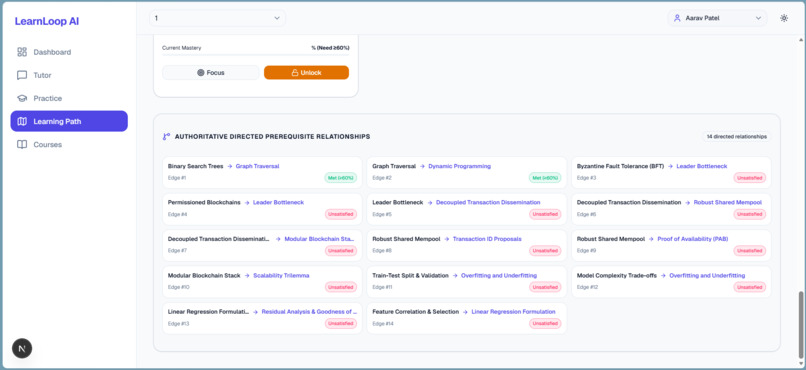Click the Modular Blockchain Sta... link in Edge #7
The width and height of the screenshot is (806, 370).
320,239
